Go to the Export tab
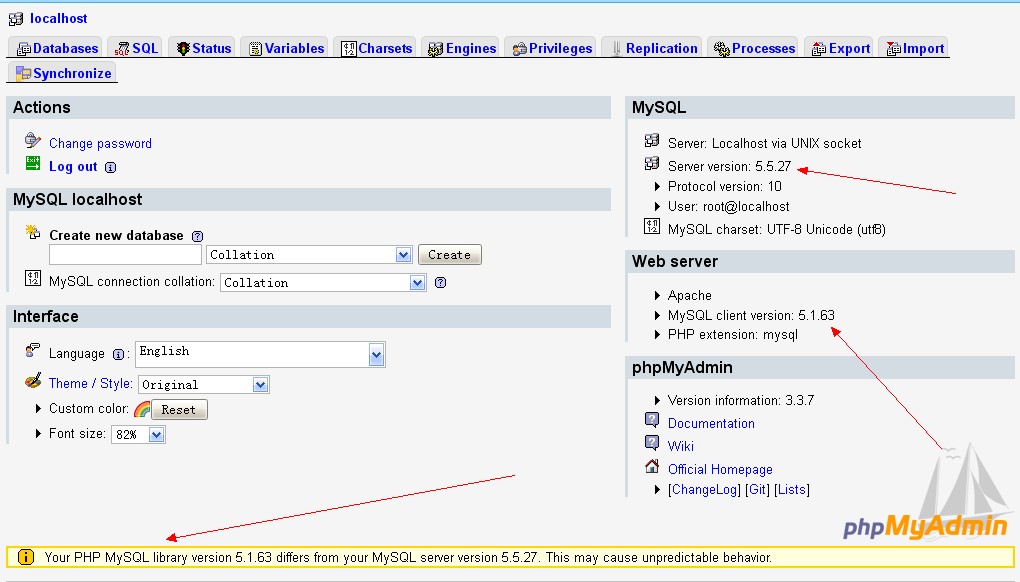 pos(840,48)
